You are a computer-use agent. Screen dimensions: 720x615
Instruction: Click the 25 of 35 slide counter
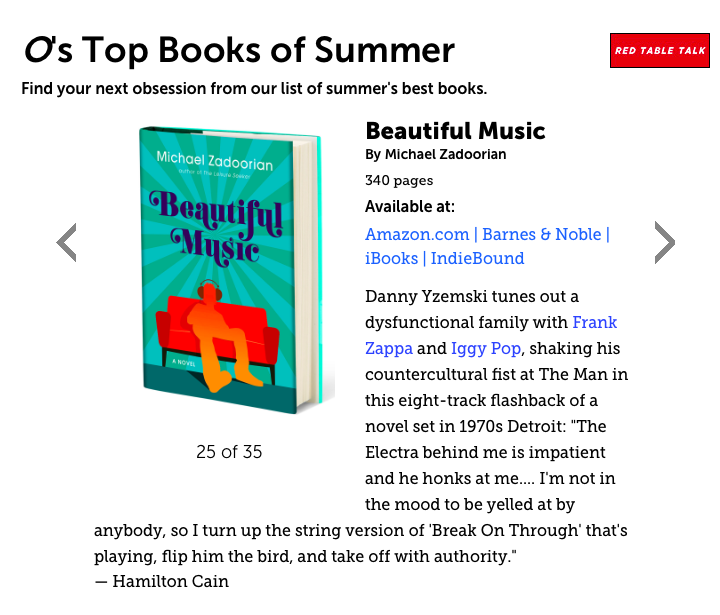(229, 452)
